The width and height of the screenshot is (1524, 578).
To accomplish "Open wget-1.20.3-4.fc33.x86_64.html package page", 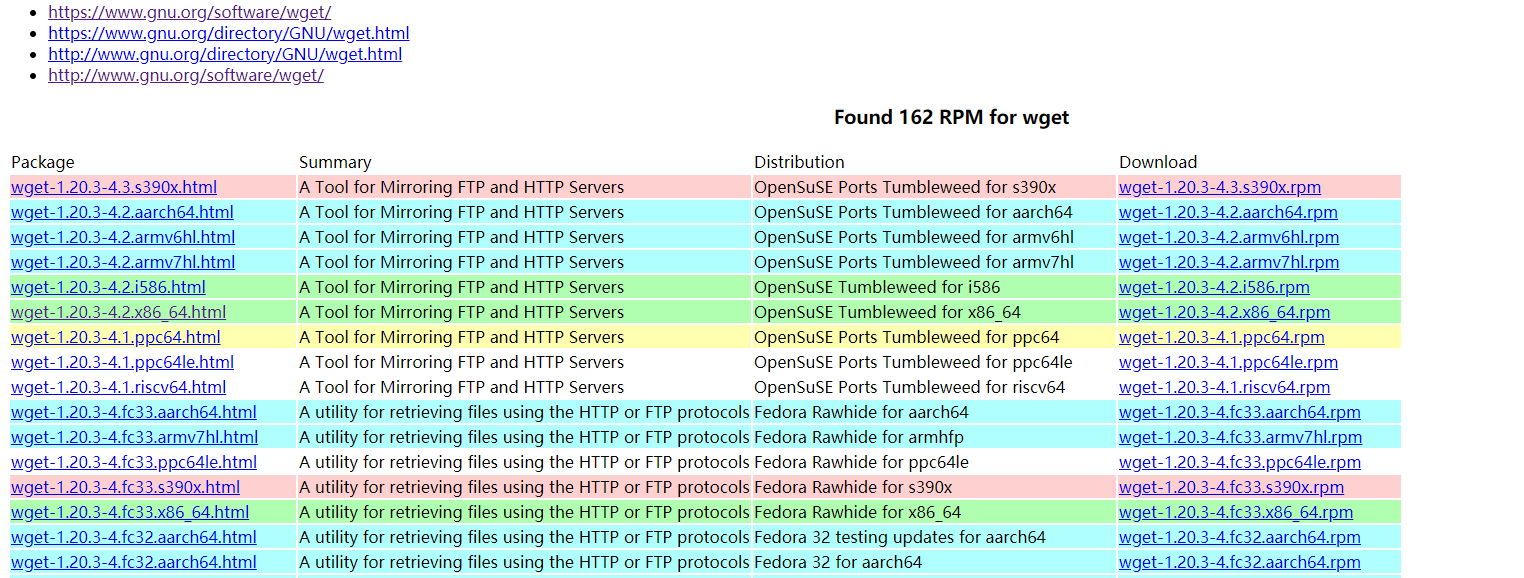I will (132, 512).
